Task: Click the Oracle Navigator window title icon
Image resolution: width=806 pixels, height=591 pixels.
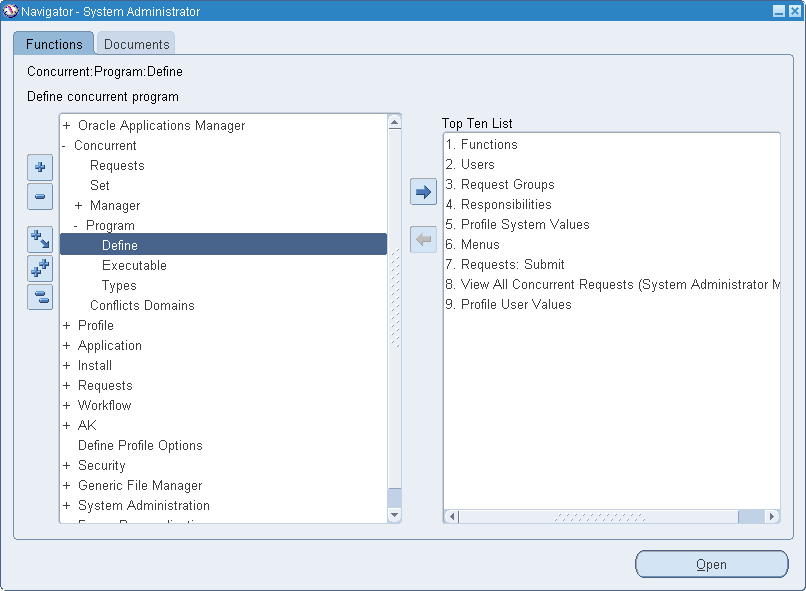Action: 10,11
